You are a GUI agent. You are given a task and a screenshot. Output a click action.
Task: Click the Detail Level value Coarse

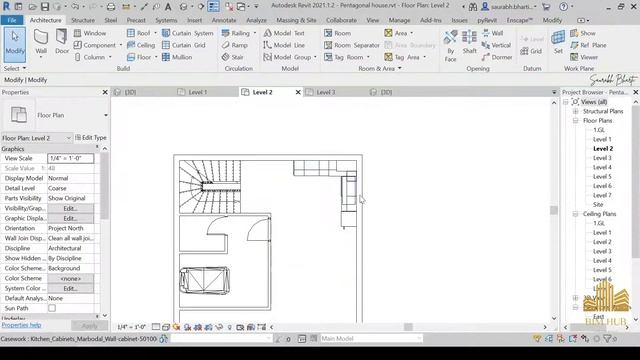57,188
